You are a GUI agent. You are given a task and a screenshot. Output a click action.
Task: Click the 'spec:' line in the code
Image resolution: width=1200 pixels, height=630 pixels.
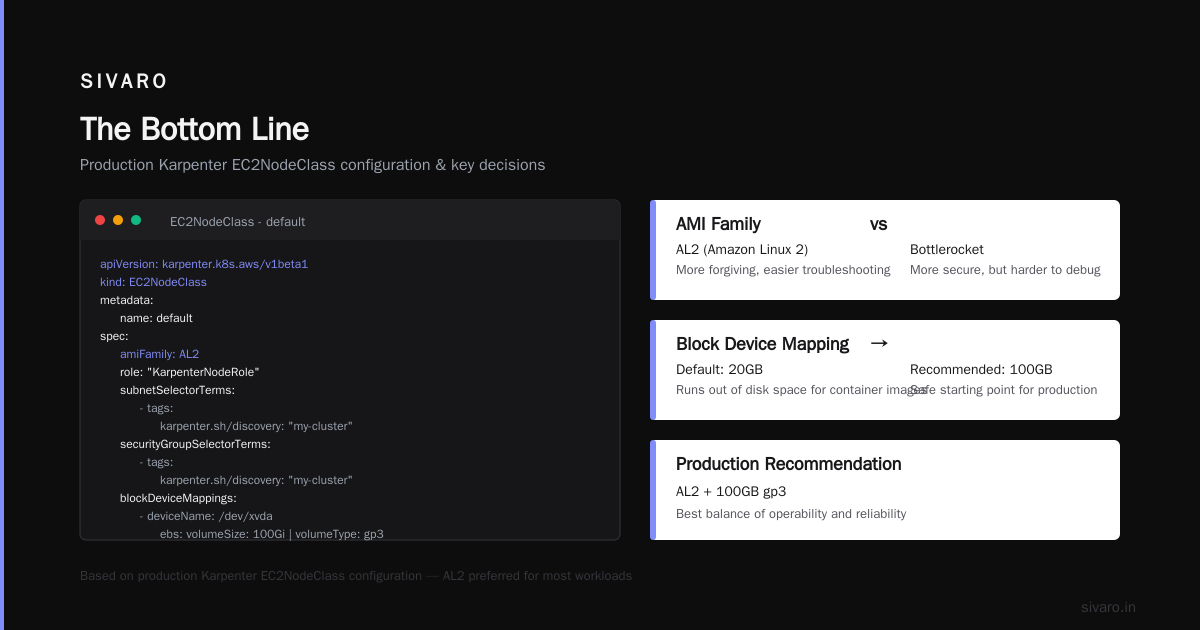pos(114,336)
